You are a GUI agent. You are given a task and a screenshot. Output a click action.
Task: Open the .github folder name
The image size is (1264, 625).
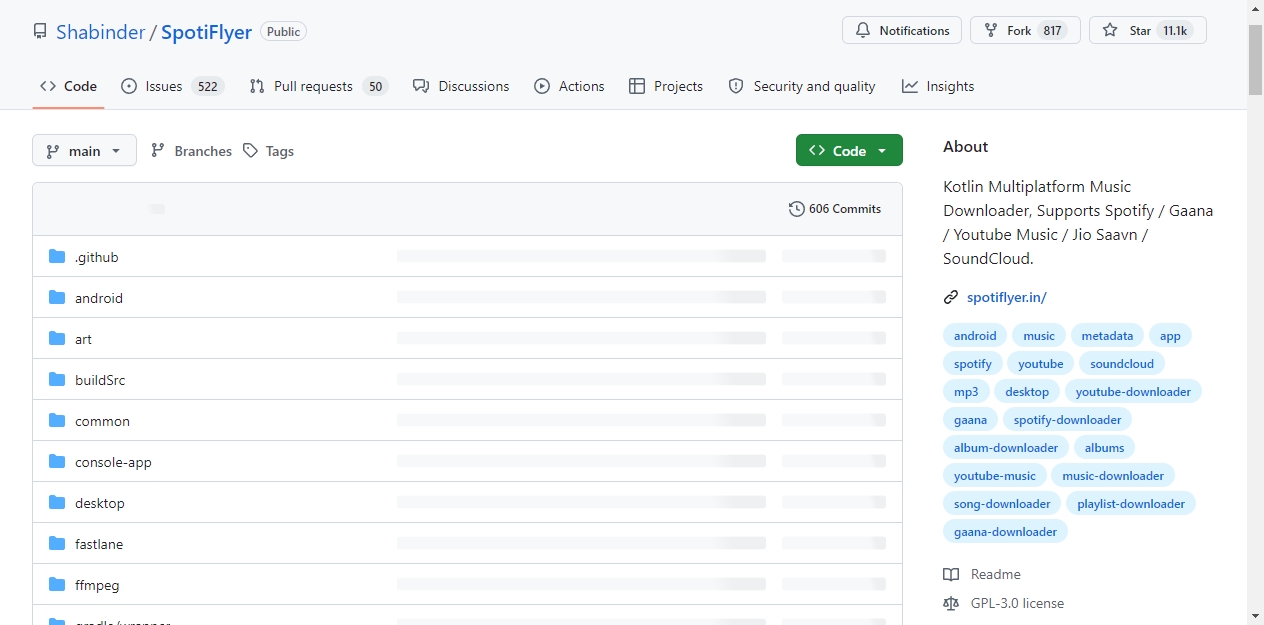click(x=97, y=257)
